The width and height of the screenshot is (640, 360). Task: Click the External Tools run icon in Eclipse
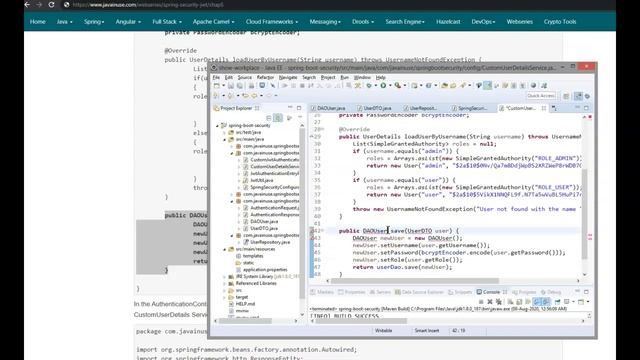pos(398,85)
